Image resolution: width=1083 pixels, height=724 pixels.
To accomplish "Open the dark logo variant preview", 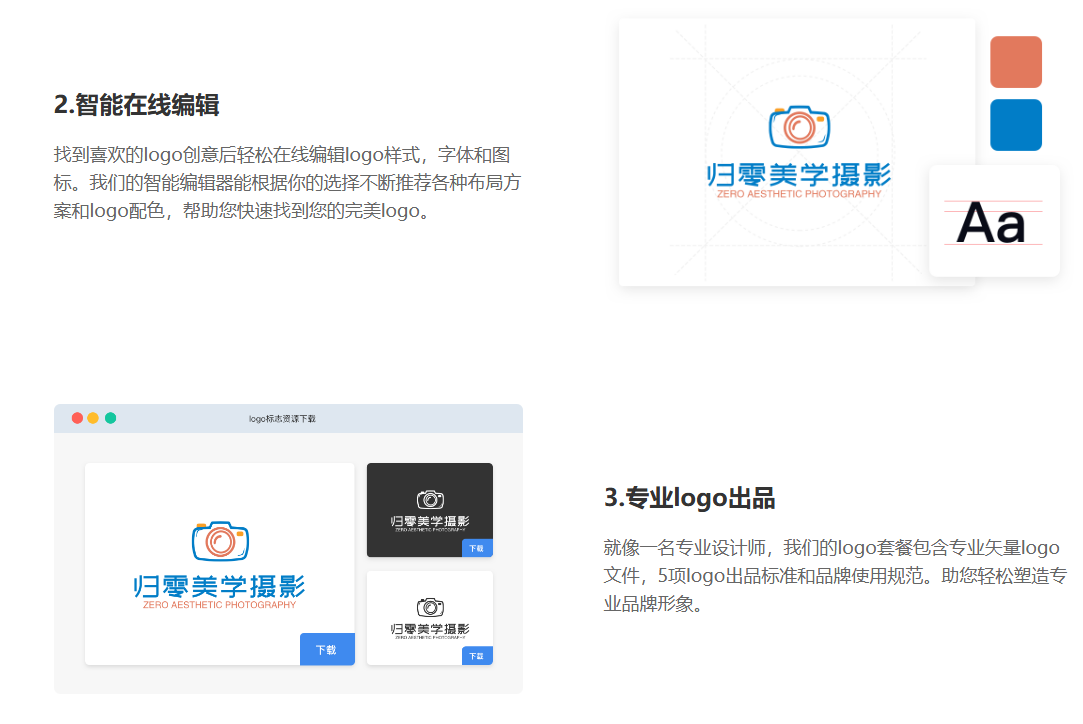I will 429,509.
